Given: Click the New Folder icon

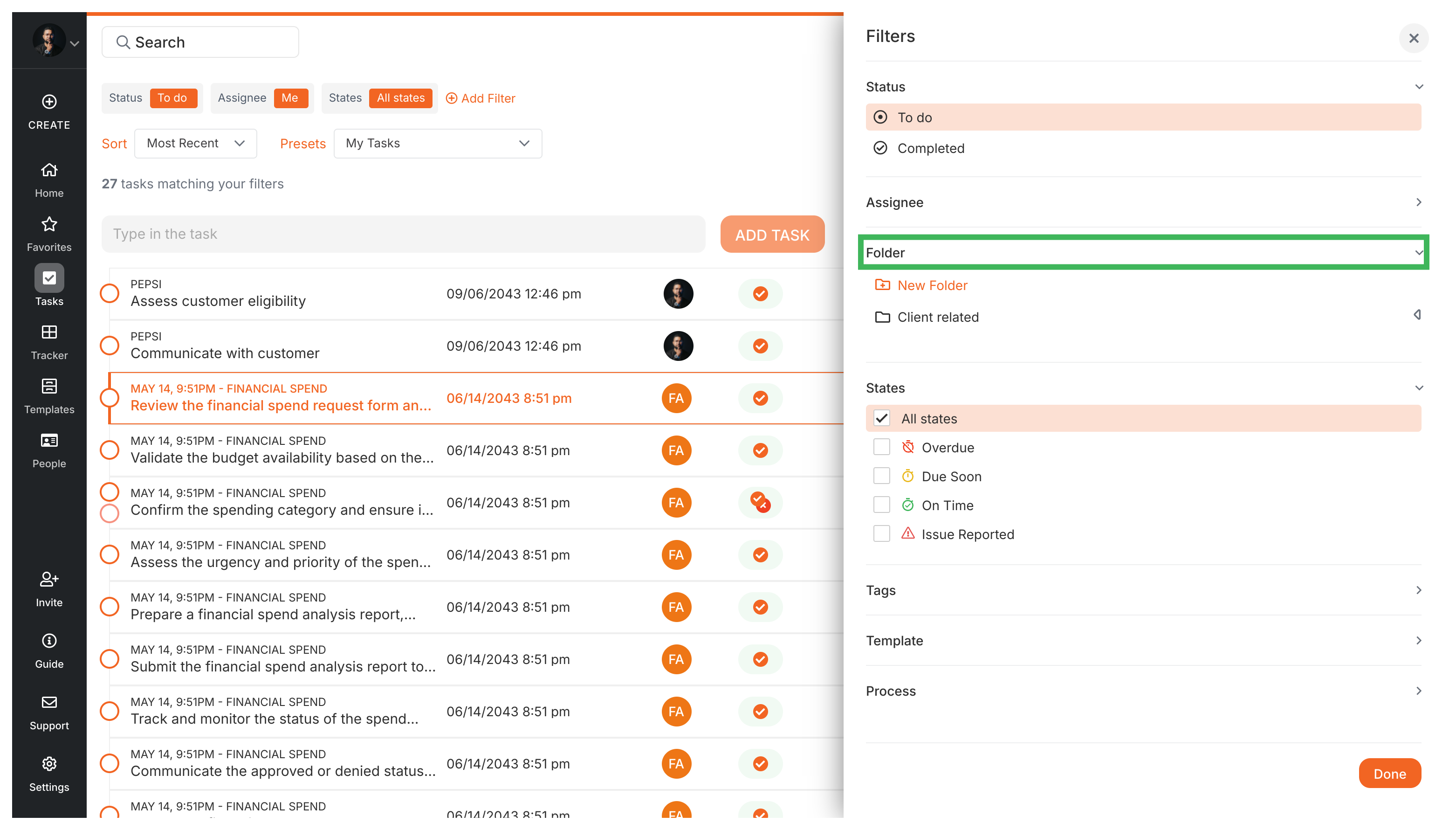Looking at the screenshot, I should (x=882, y=284).
